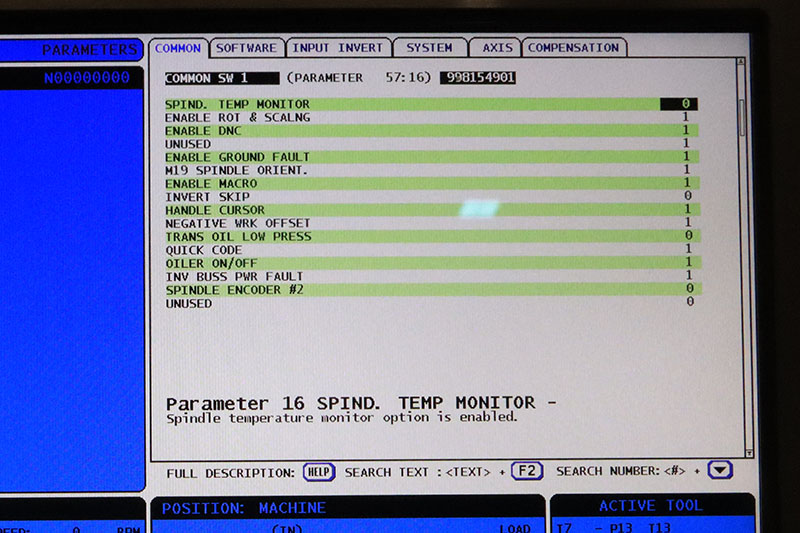
Task: Select the ENABLE GROUND FAULT row
Action: [432, 157]
